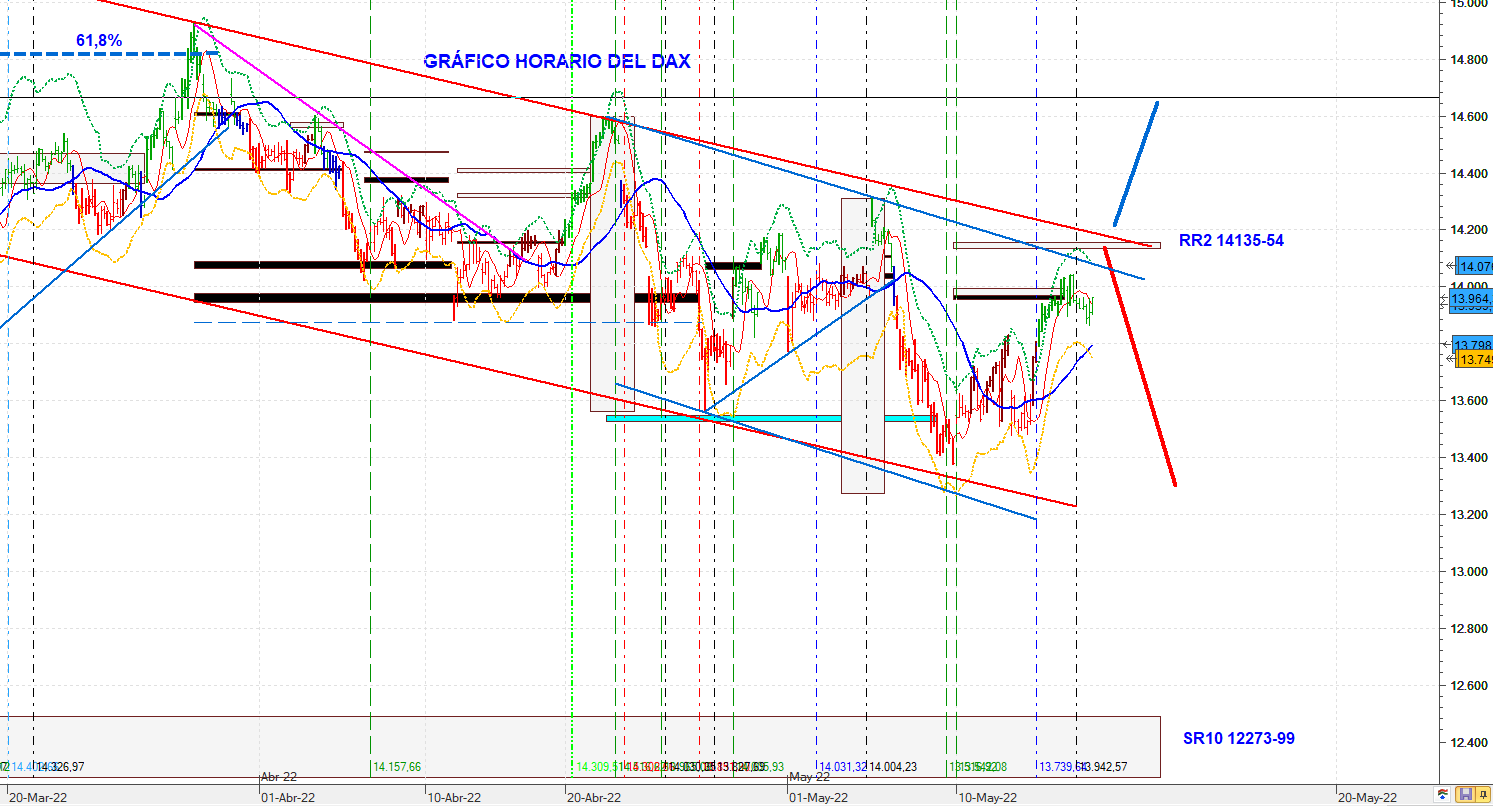Select the '61,8%' Fibonacci label
Screen dimensions: 1493x806
tap(99, 41)
